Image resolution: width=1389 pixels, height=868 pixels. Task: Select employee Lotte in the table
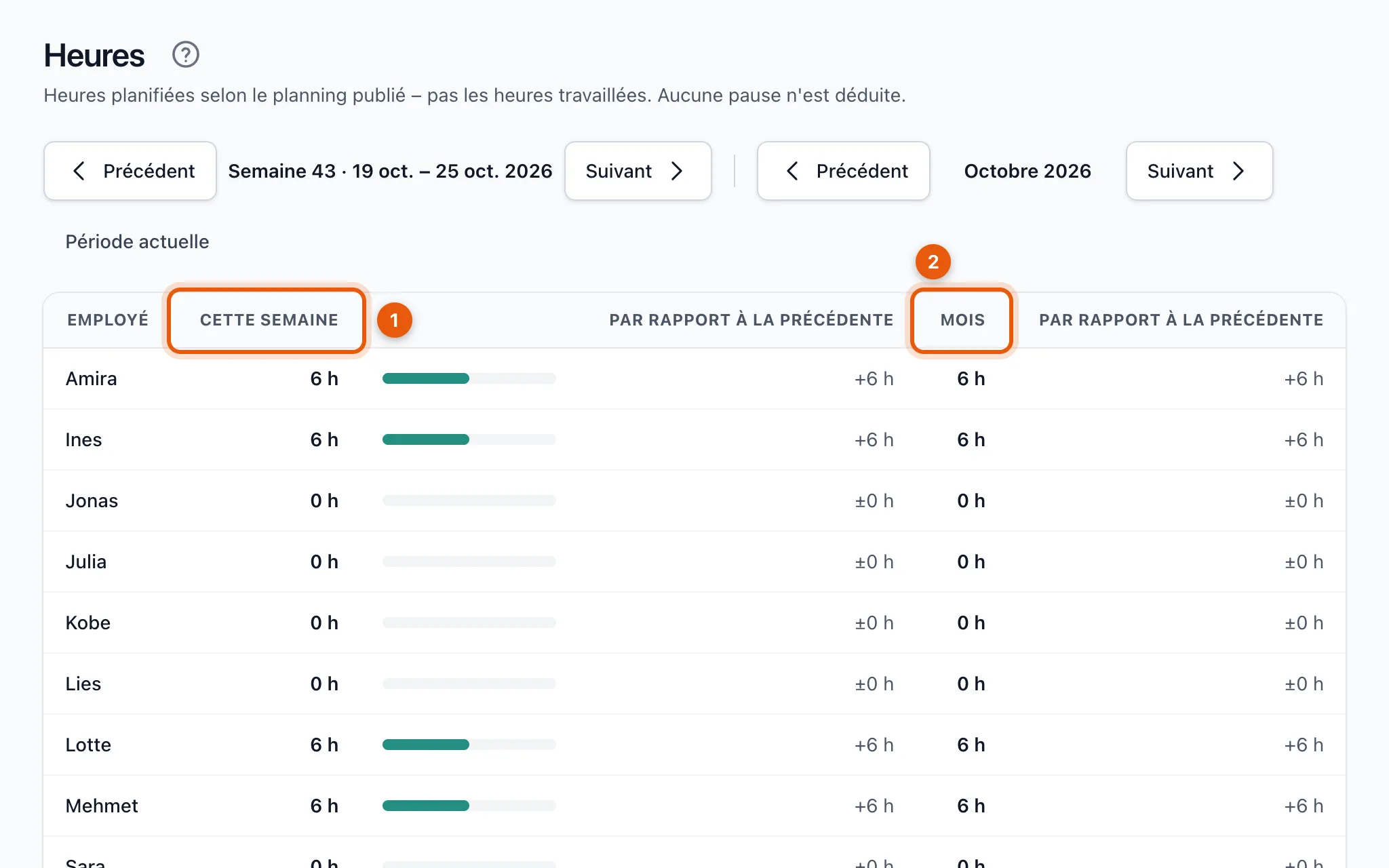(x=88, y=745)
